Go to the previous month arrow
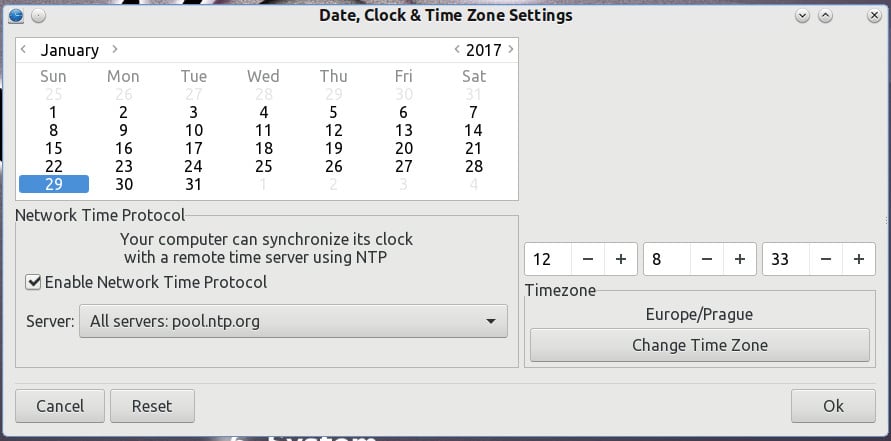Viewport: 891px width, 441px height. tap(24, 49)
